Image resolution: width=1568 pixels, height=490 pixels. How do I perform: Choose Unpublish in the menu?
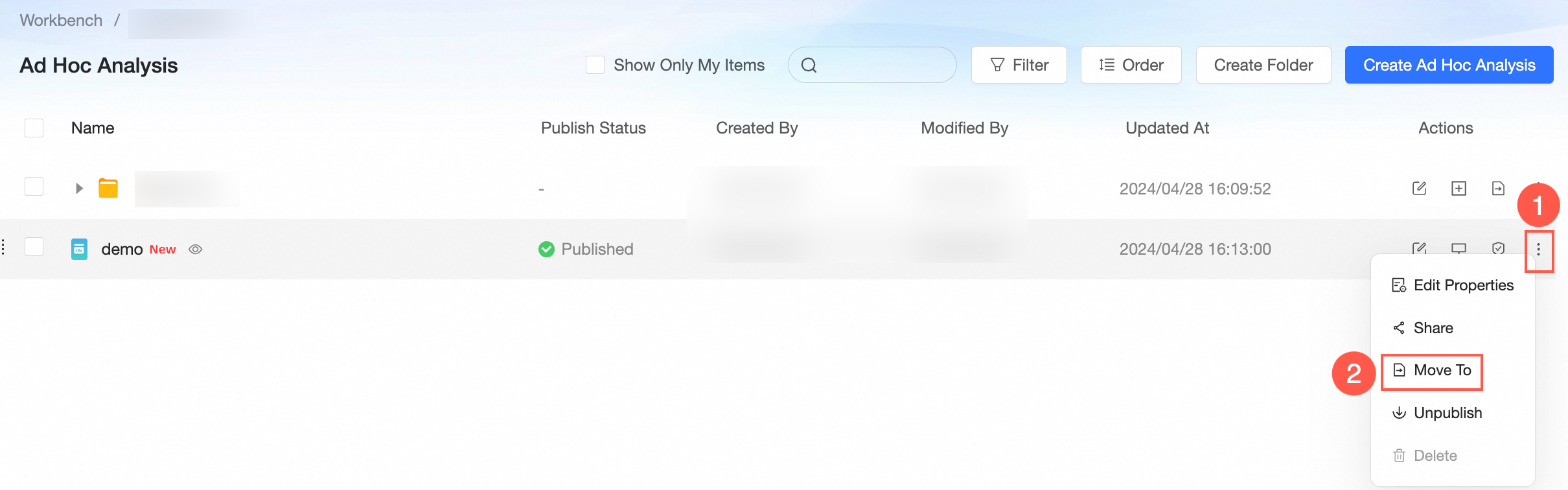pyautogui.click(x=1452, y=413)
